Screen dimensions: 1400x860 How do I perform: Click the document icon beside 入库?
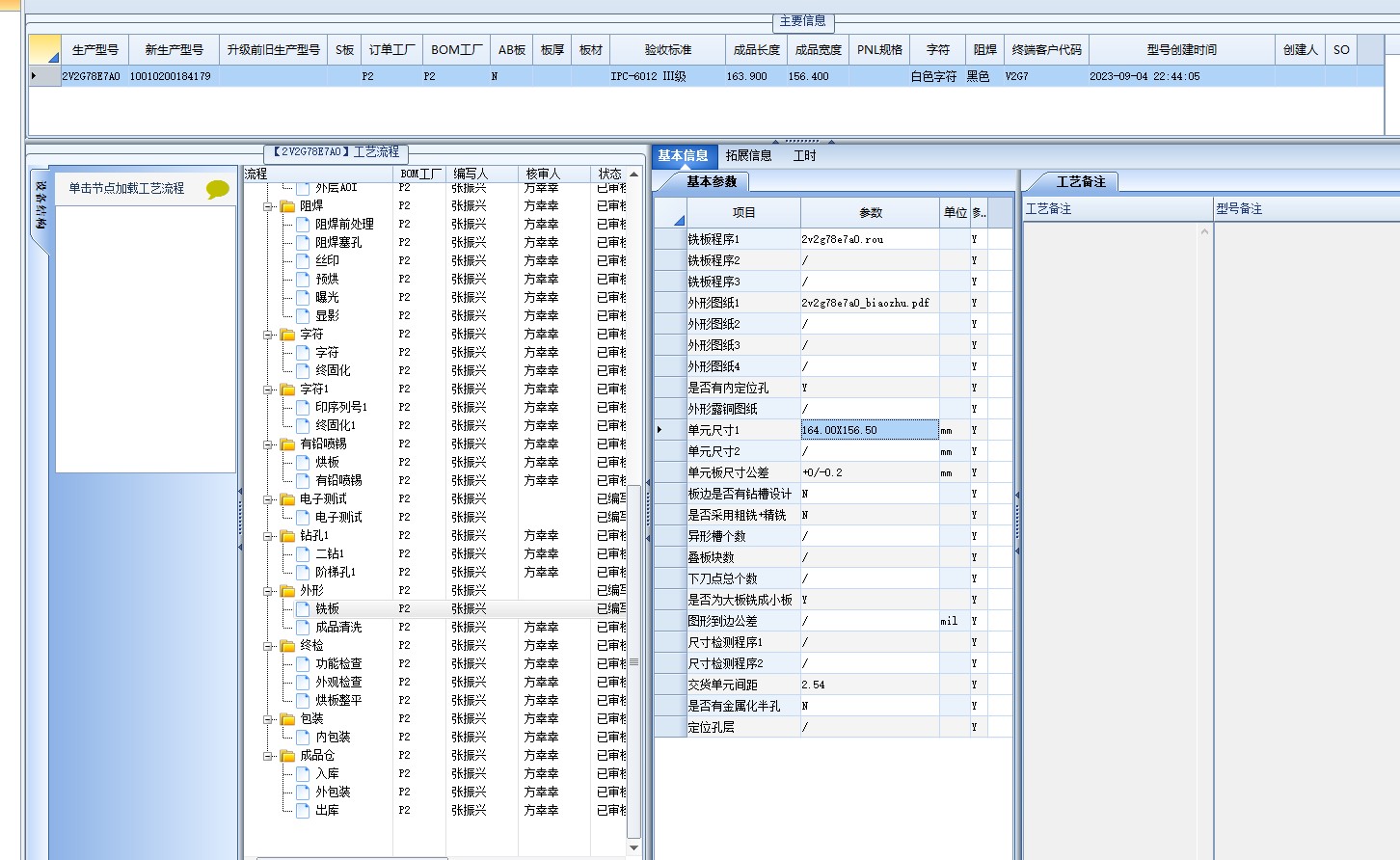(303, 774)
